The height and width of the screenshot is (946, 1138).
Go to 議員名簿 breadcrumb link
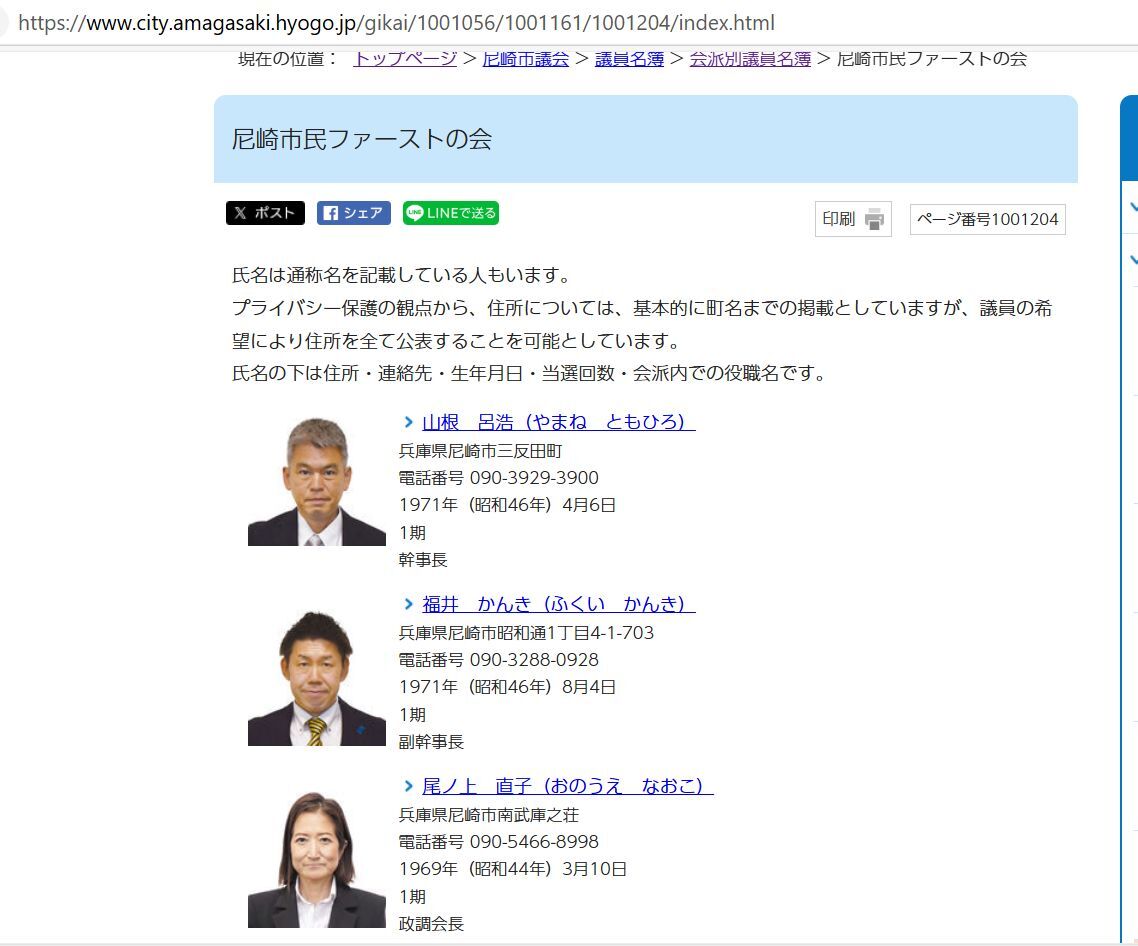tap(629, 59)
